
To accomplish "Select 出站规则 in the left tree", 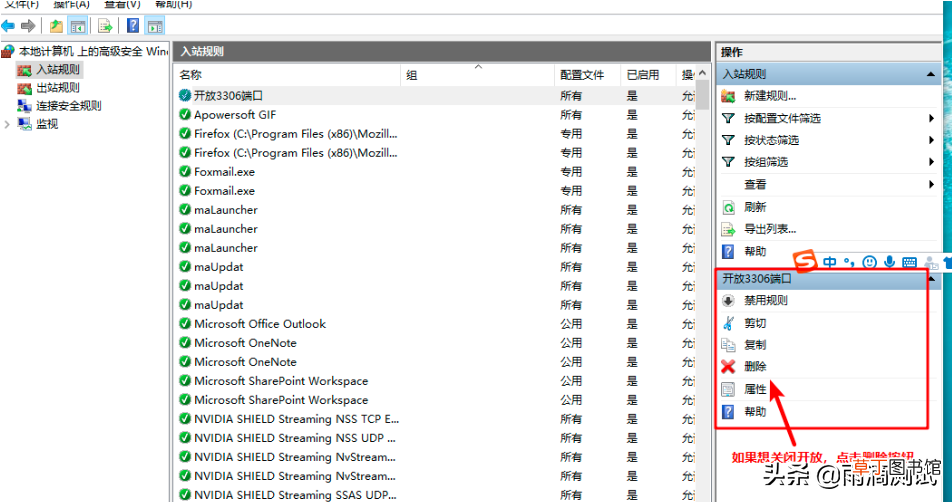I will tap(58, 87).
